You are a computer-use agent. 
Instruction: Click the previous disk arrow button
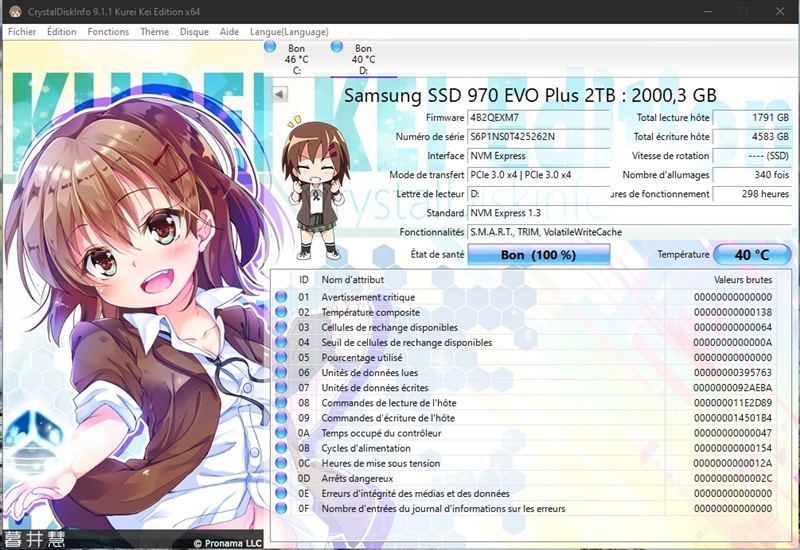coord(280,94)
